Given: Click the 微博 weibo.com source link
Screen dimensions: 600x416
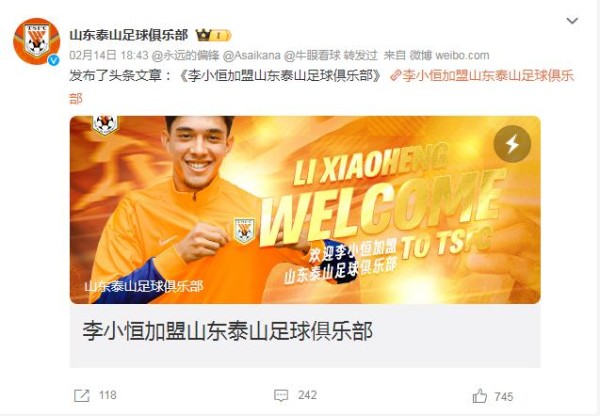Looking at the screenshot, I should coord(449,55).
